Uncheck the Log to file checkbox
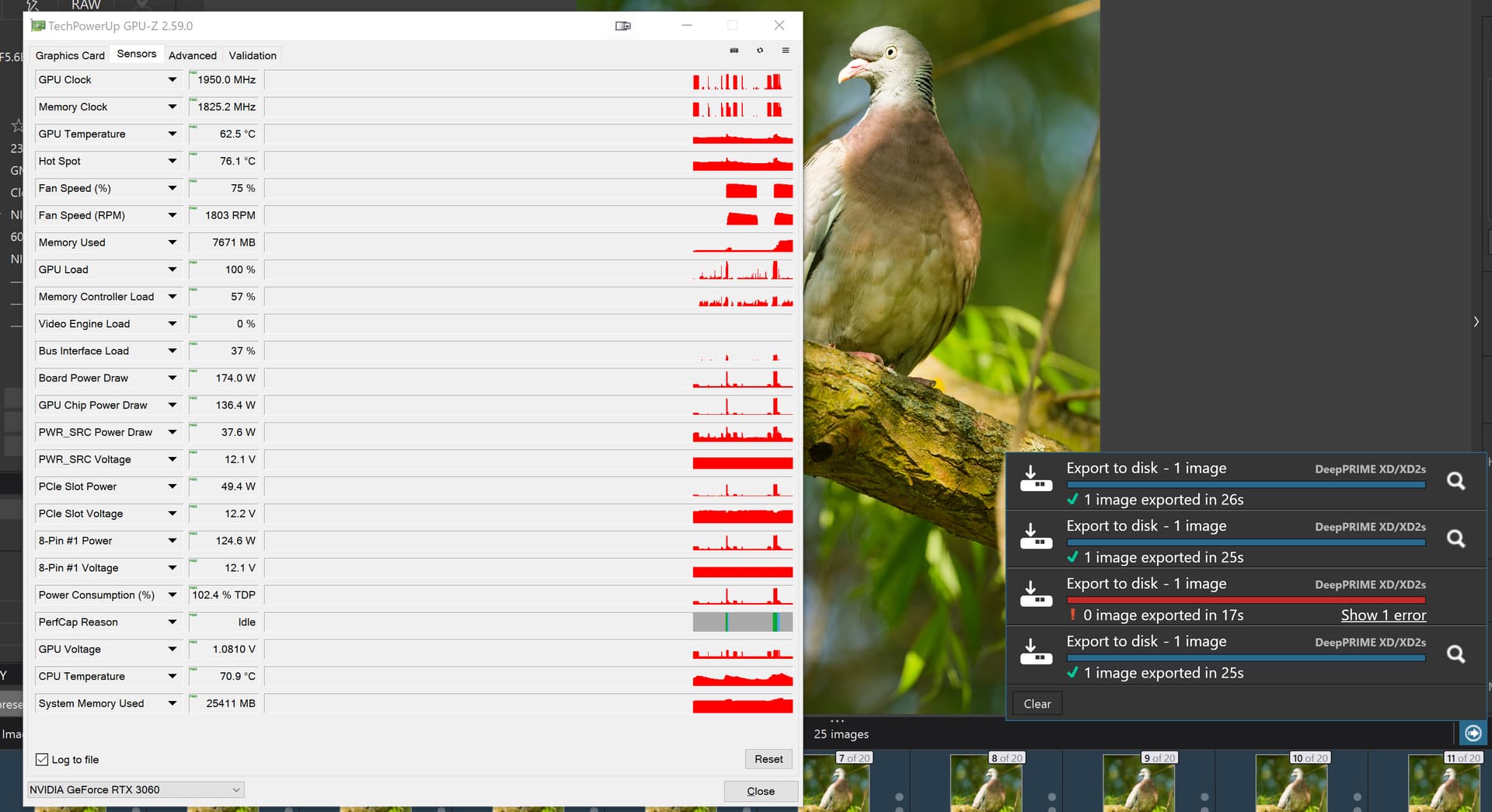This screenshot has width=1492, height=812. click(42, 759)
